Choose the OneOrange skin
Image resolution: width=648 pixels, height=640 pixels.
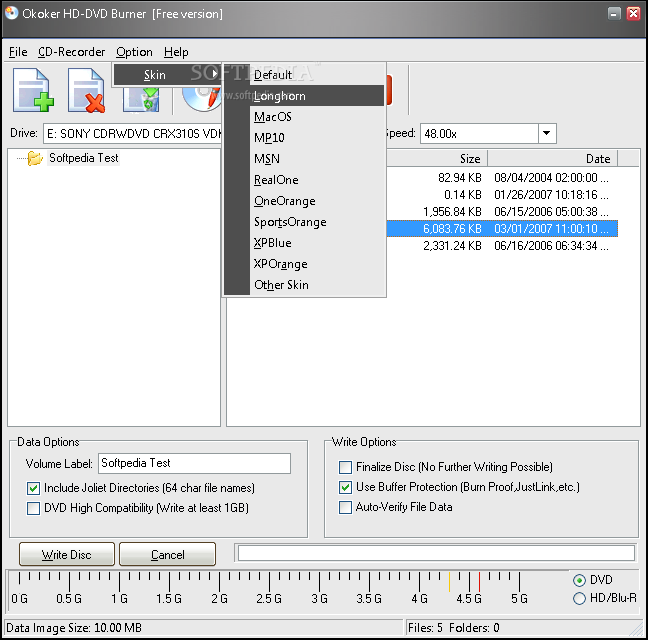pyautogui.click(x=305, y=201)
